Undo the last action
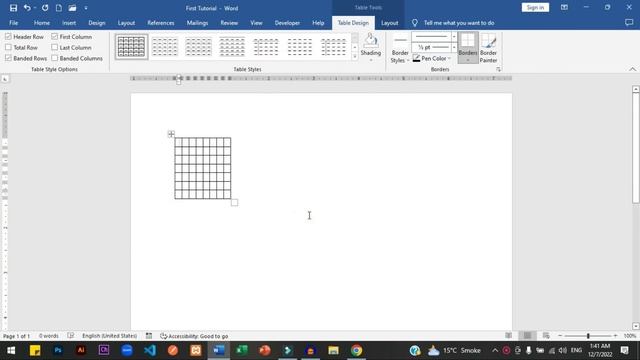The width and height of the screenshot is (640, 360). click(27, 8)
